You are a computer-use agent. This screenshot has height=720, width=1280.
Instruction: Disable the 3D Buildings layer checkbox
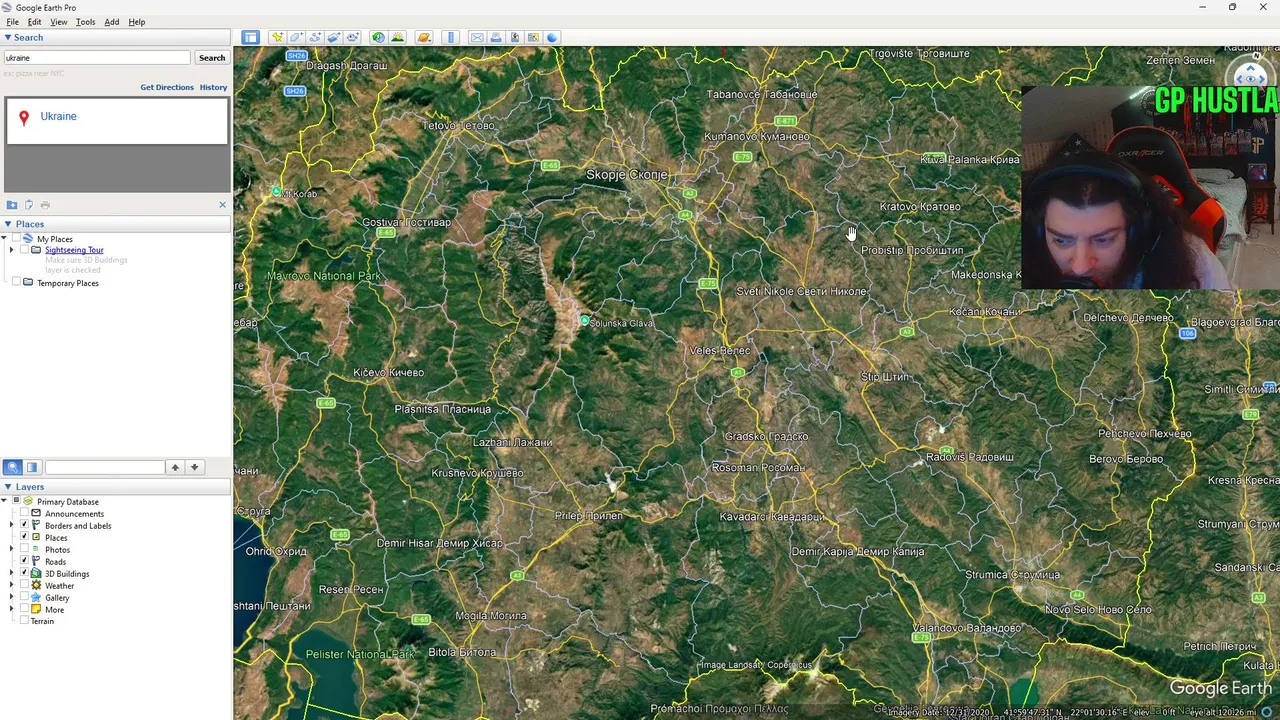pos(24,573)
